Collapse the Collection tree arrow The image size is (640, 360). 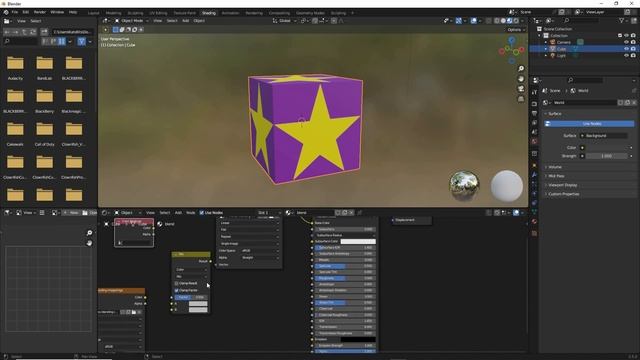(x=539, y=36)
